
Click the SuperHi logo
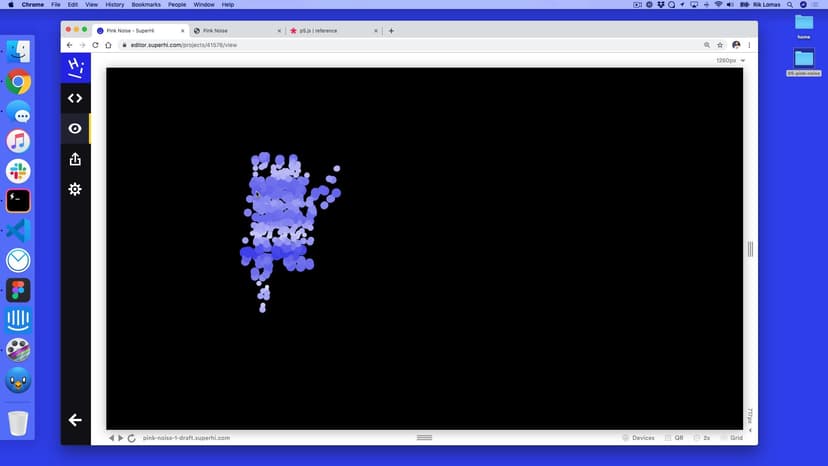(75, 67)
